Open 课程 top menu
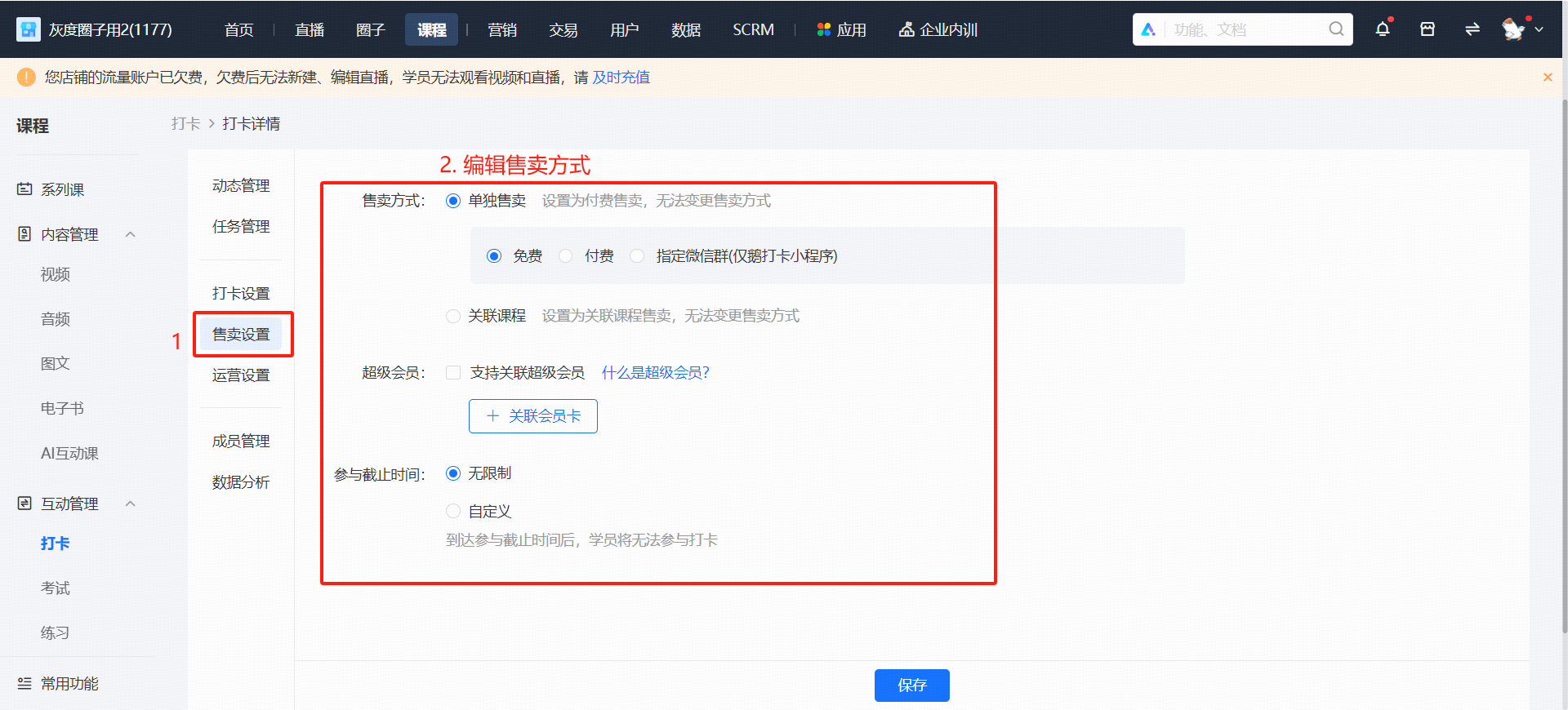Viewport: 1568px width, 710px height. 432,30
